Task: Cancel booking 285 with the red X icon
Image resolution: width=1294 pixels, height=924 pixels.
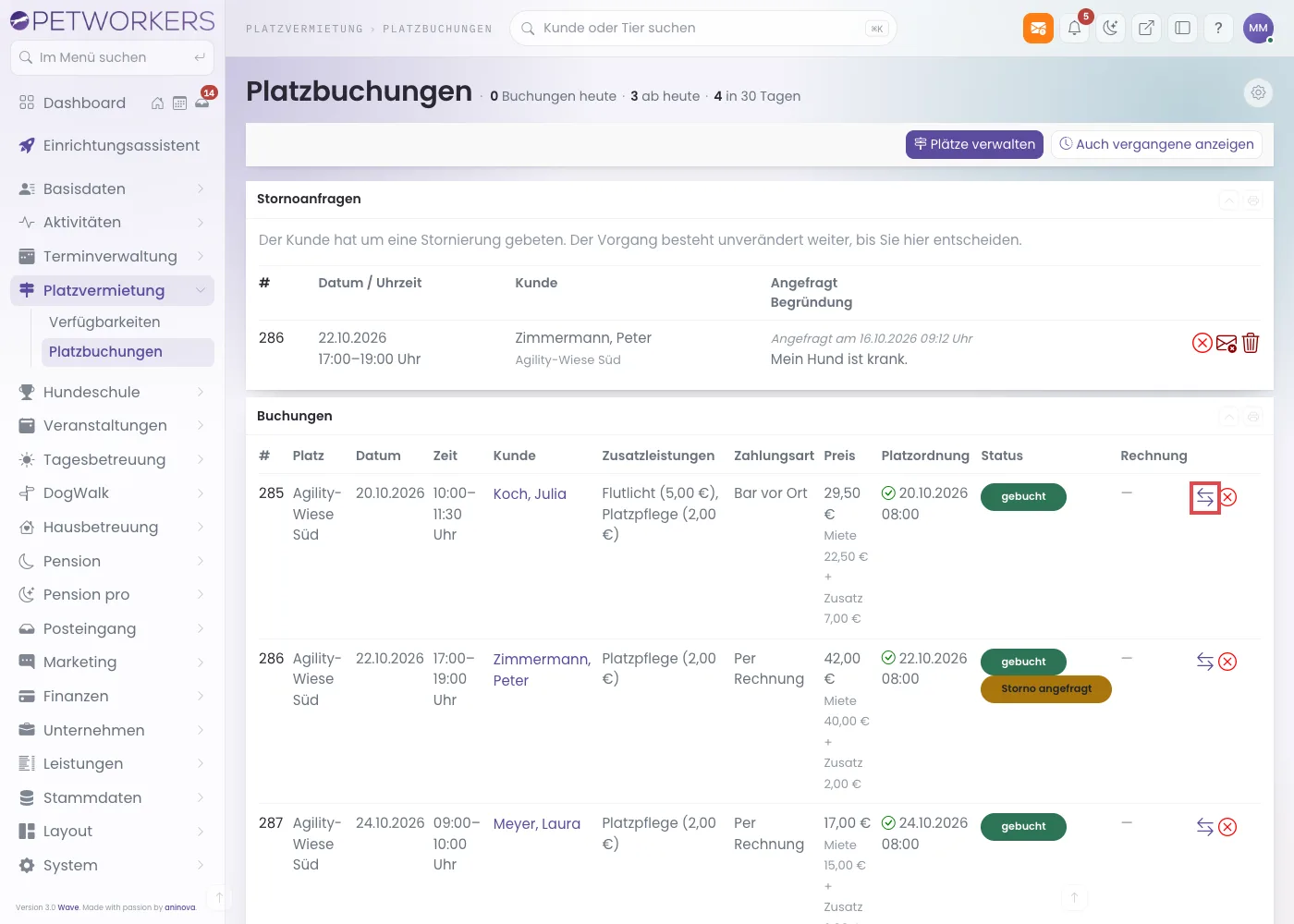Action: click(x=1227, y=497)
